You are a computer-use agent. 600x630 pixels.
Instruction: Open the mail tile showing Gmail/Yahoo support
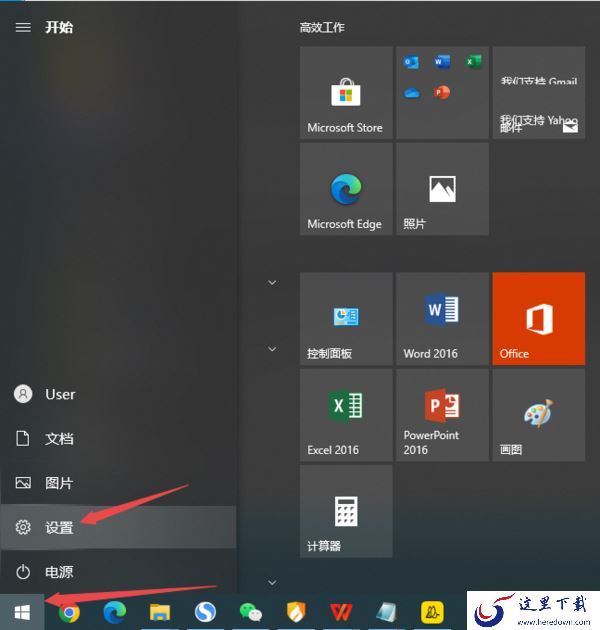coord(539,93)
